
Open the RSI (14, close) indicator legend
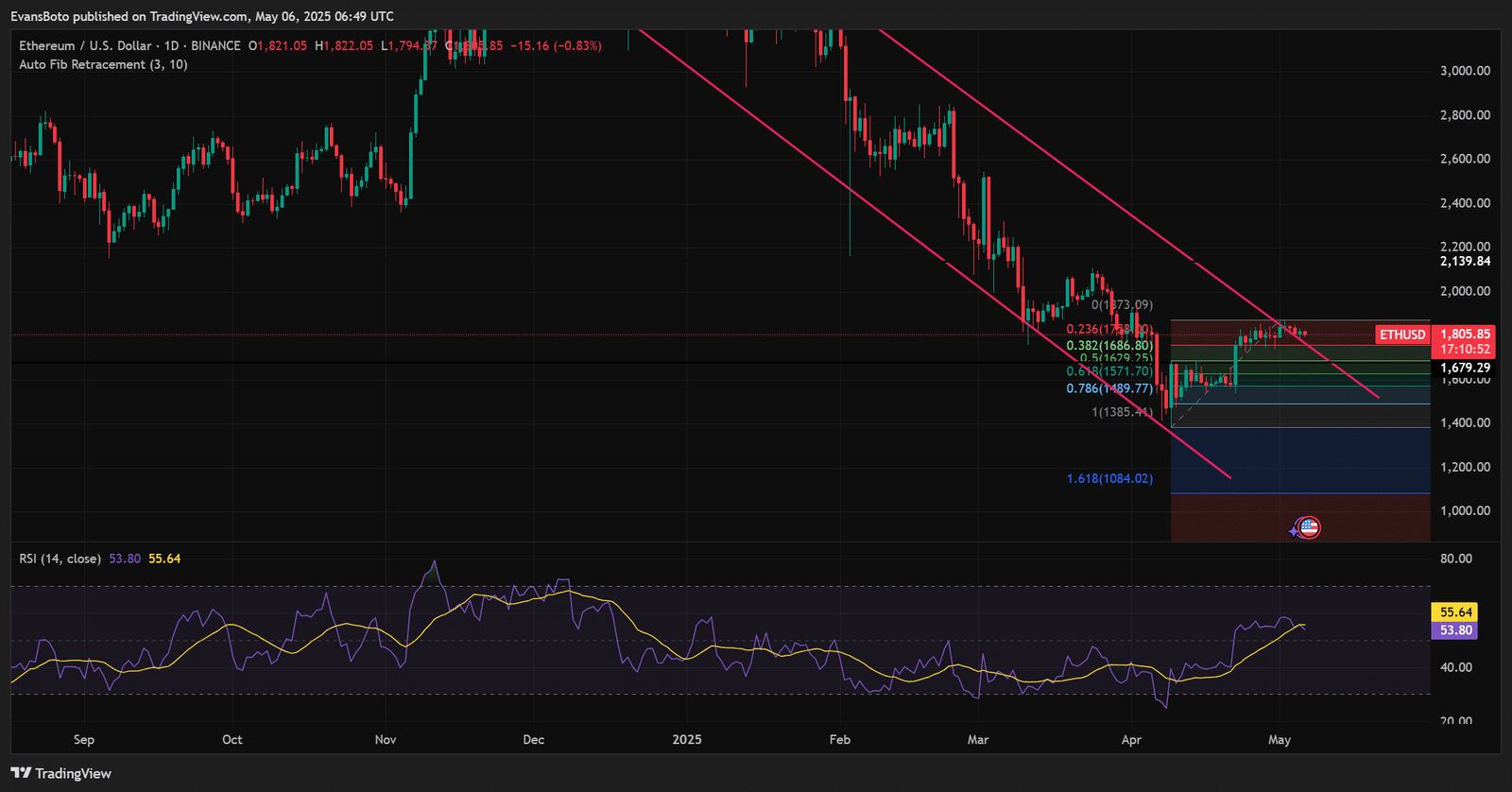click(60, 559)
